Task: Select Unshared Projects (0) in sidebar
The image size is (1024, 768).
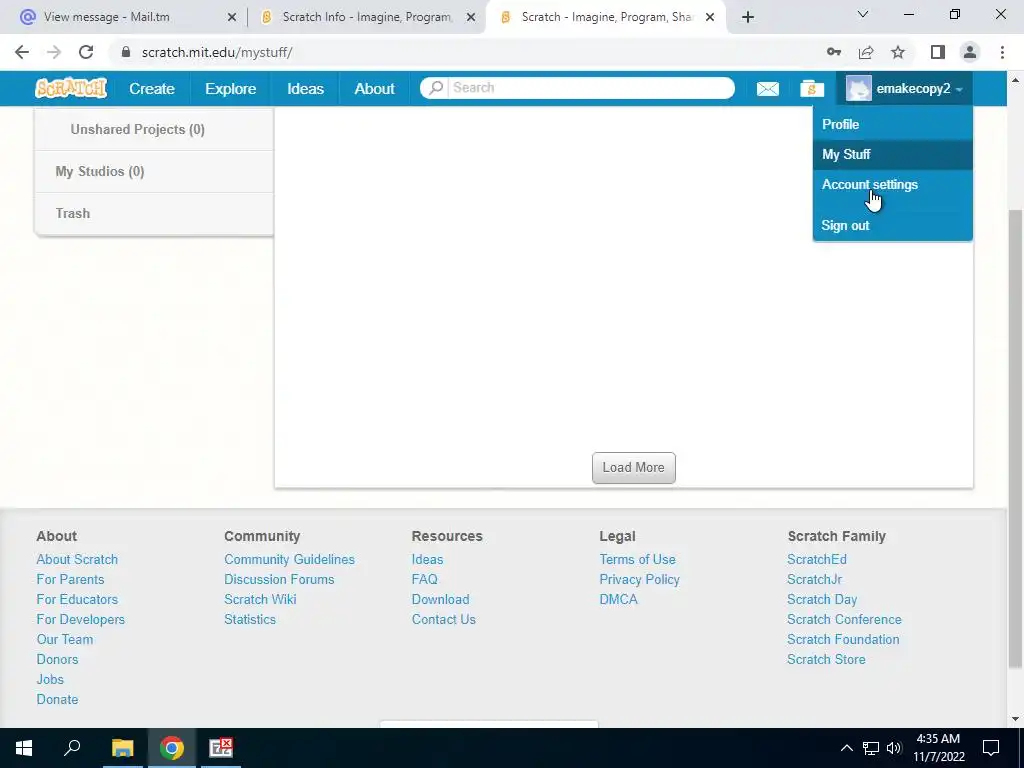Action: 153,129
